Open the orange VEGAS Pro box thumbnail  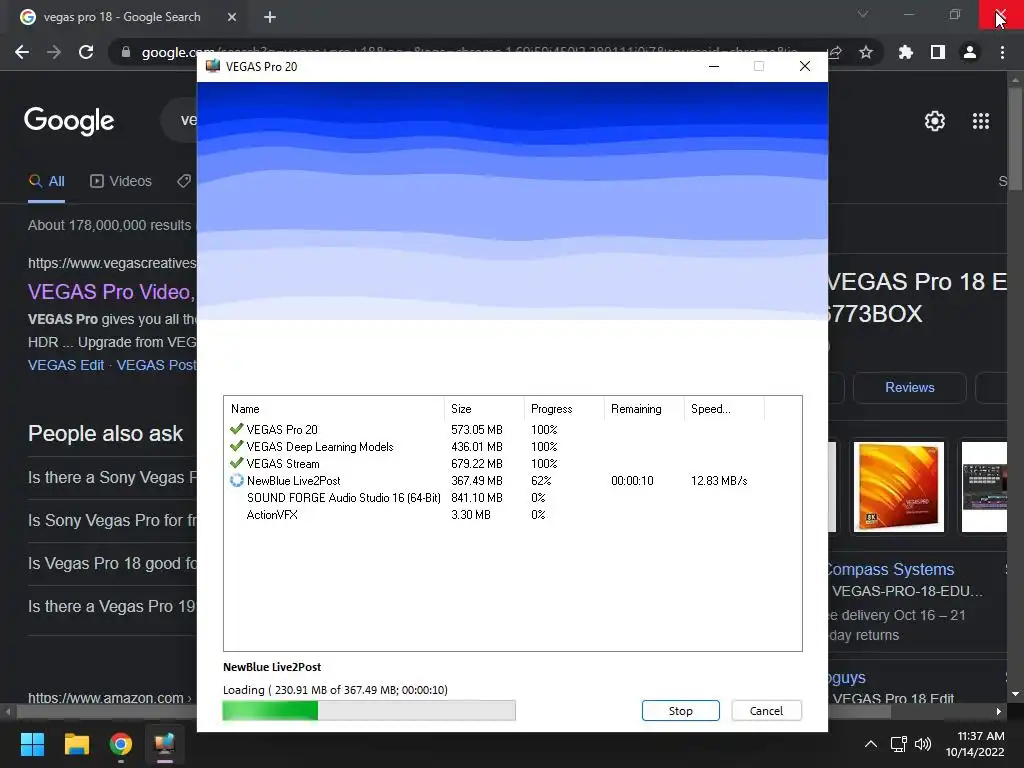(x=899, y=487)
